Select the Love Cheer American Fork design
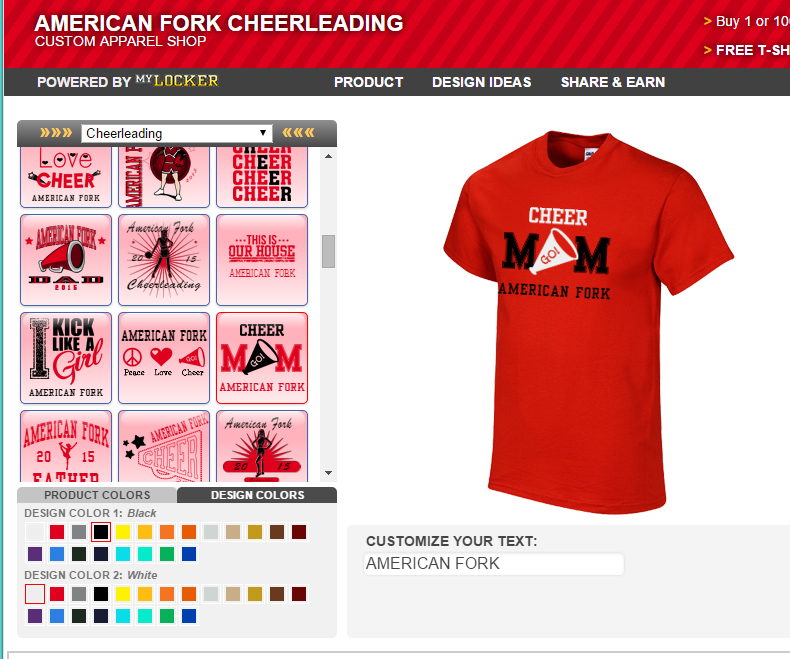790x659 pixels. tap(66, 177)
